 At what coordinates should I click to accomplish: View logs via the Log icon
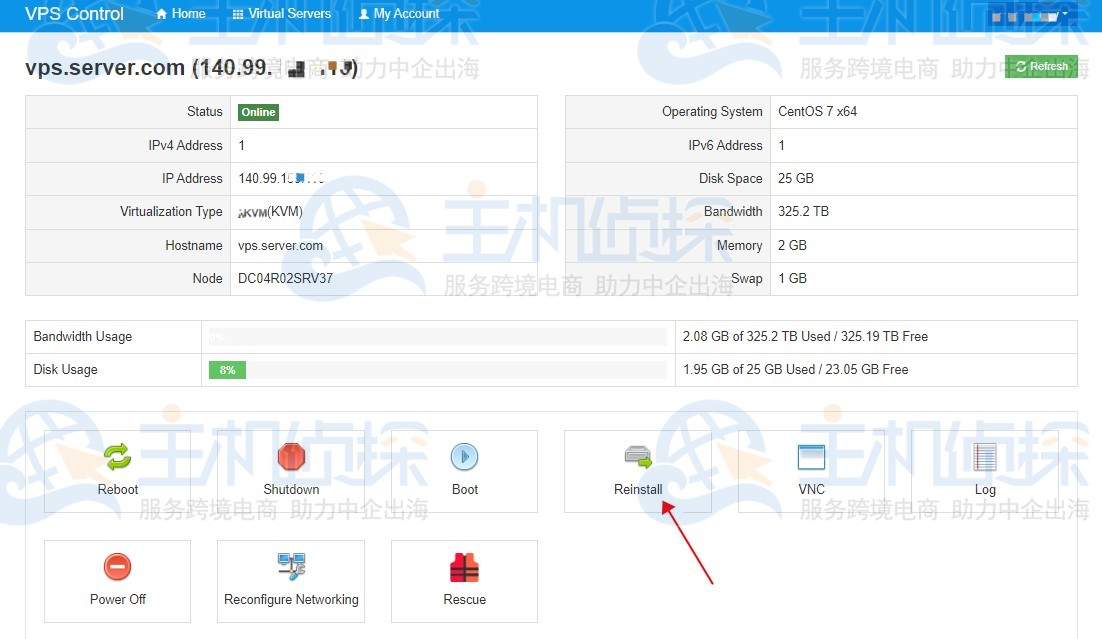coord(985,456)
